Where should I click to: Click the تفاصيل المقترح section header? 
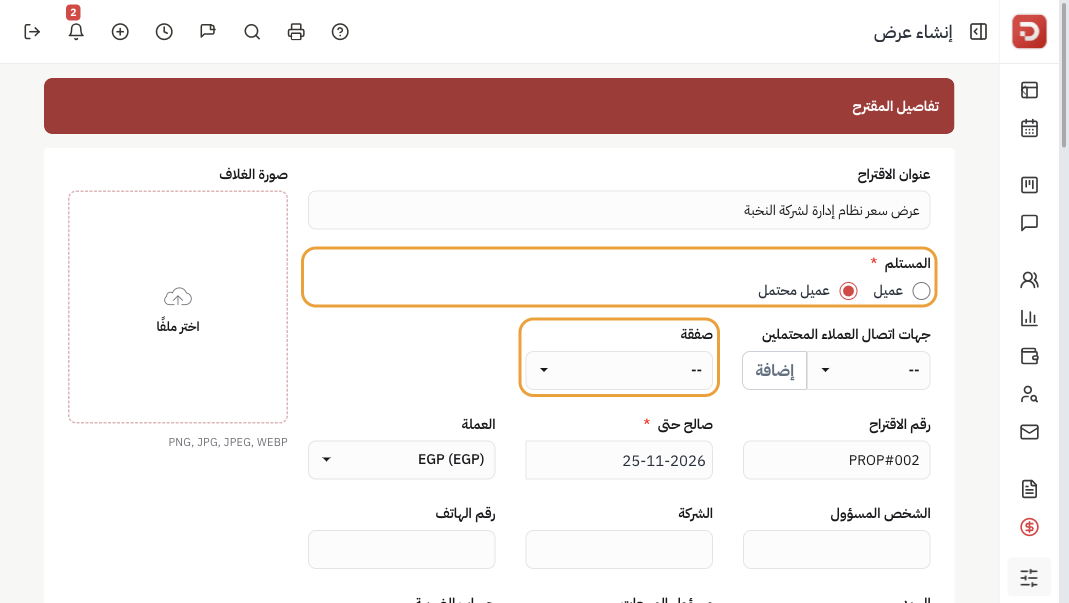pos(499,106)
